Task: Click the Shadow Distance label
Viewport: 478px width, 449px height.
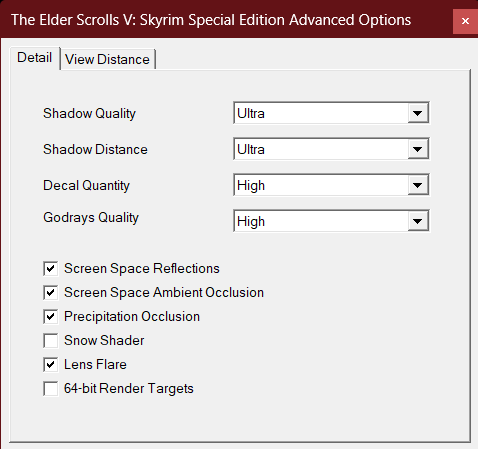Action: point(95,149)
